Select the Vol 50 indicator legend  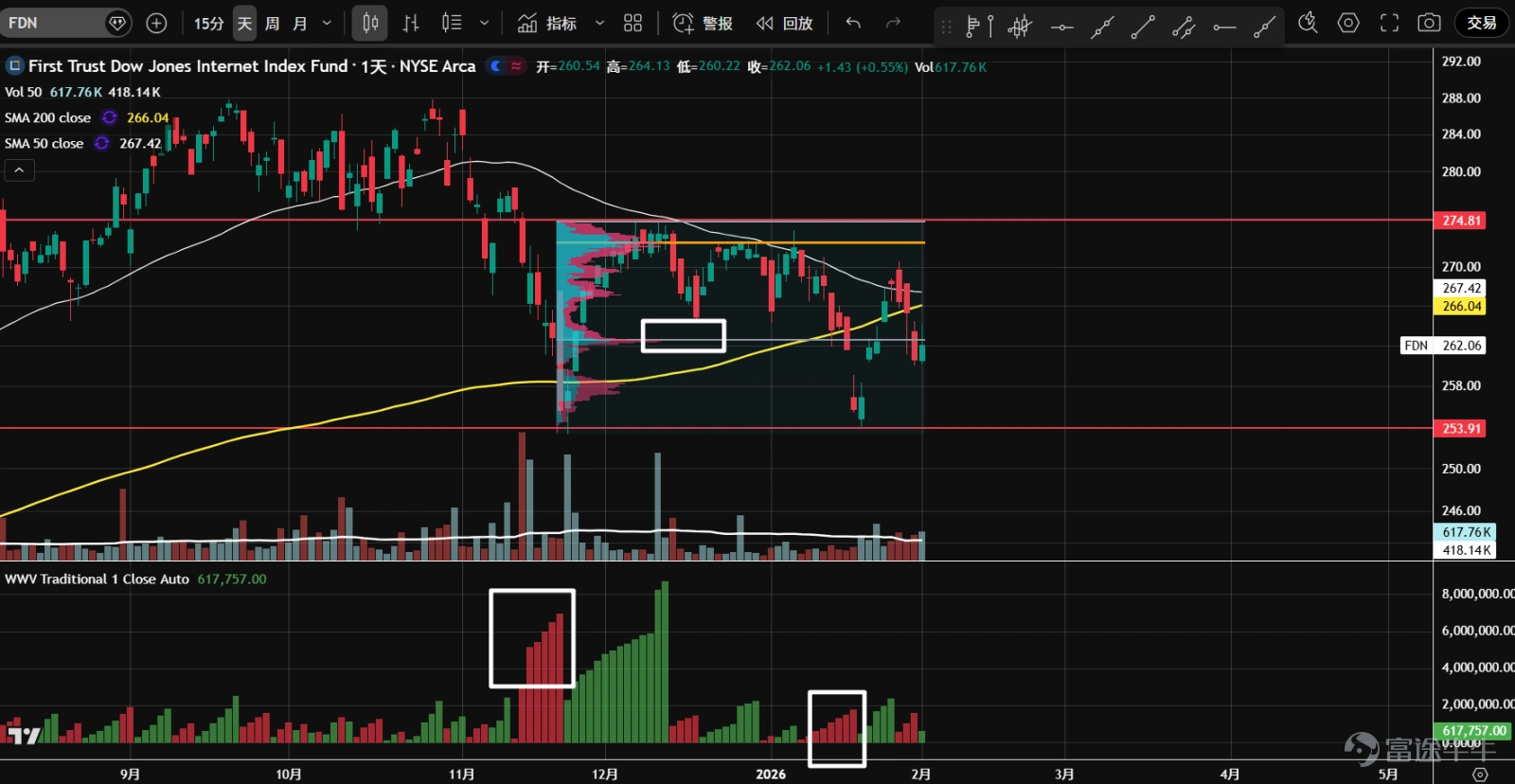click(24, 92)
